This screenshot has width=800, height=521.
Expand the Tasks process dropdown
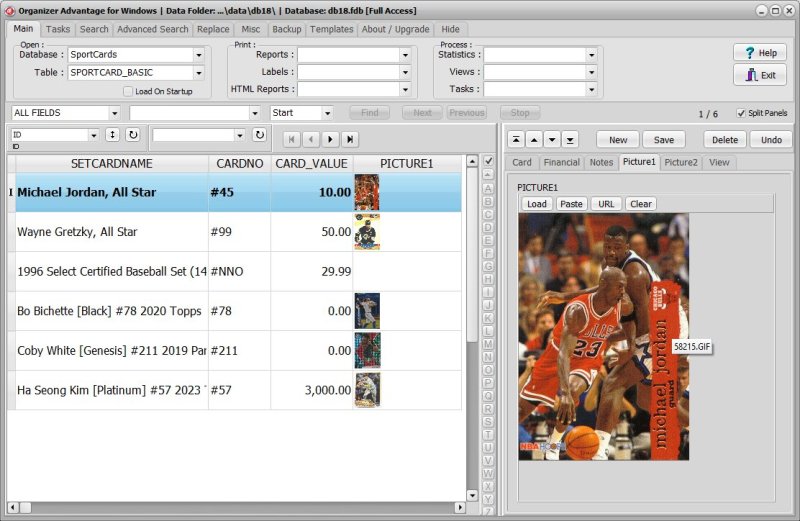(591, 89)
